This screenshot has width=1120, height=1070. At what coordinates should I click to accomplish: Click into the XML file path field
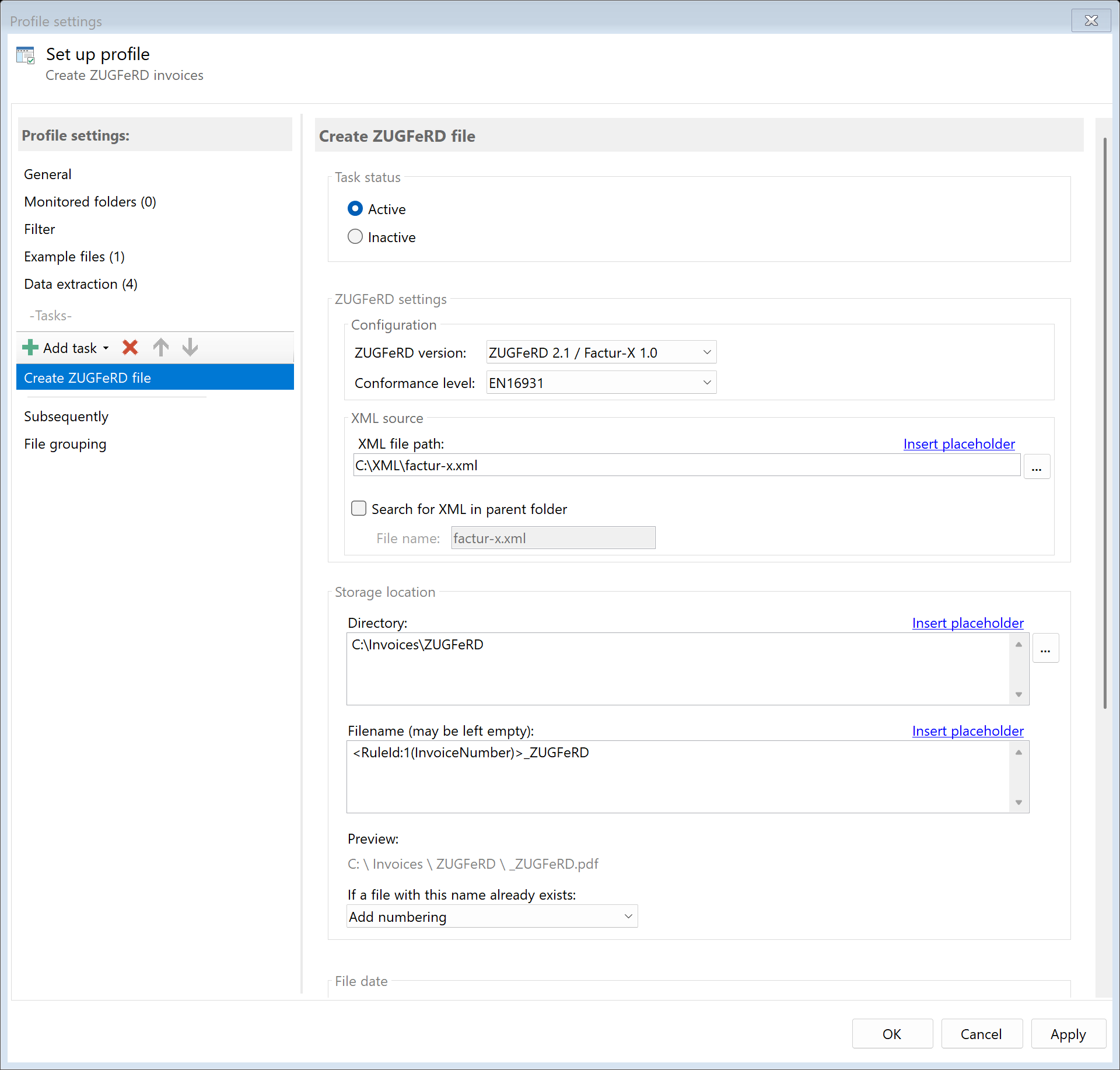point(686,466)
